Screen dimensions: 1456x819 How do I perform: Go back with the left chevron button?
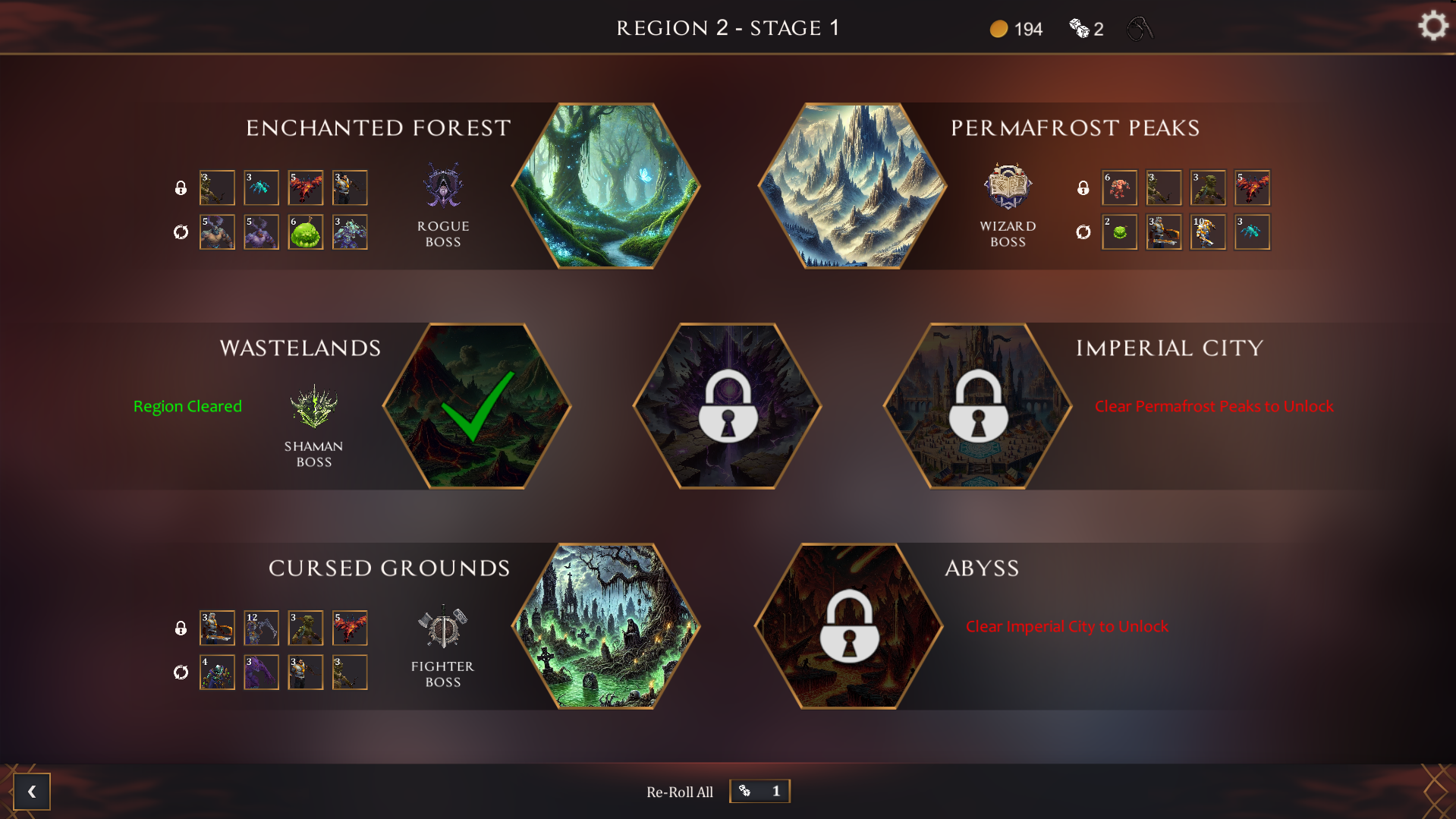[32, 792]
